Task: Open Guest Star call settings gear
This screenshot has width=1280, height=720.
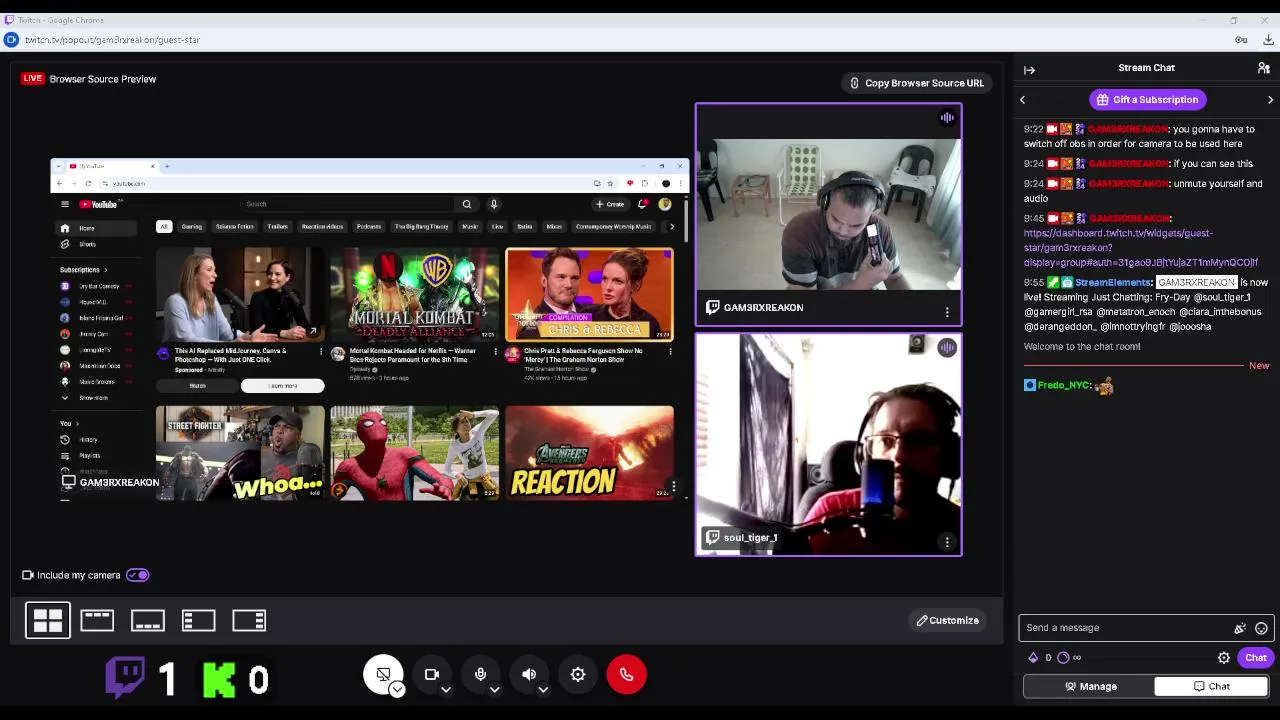Action: point(578,674)
